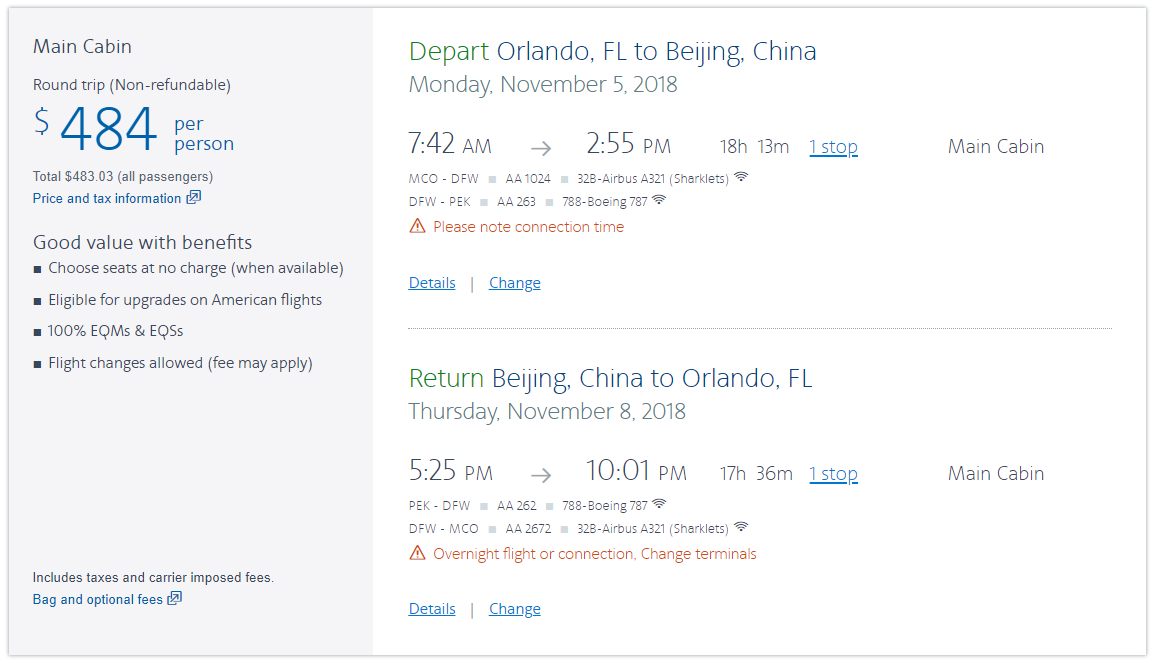
Task: Click the Wi-Fi icon on flight AA 262
Action: [x=659, y=504]
